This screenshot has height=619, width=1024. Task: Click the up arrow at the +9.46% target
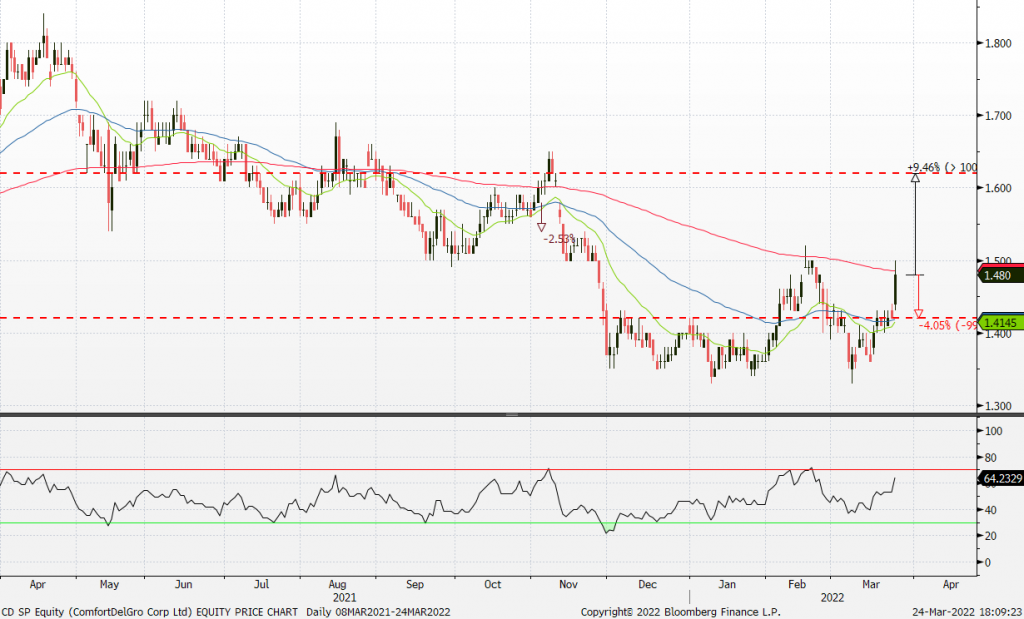[914, 179]
